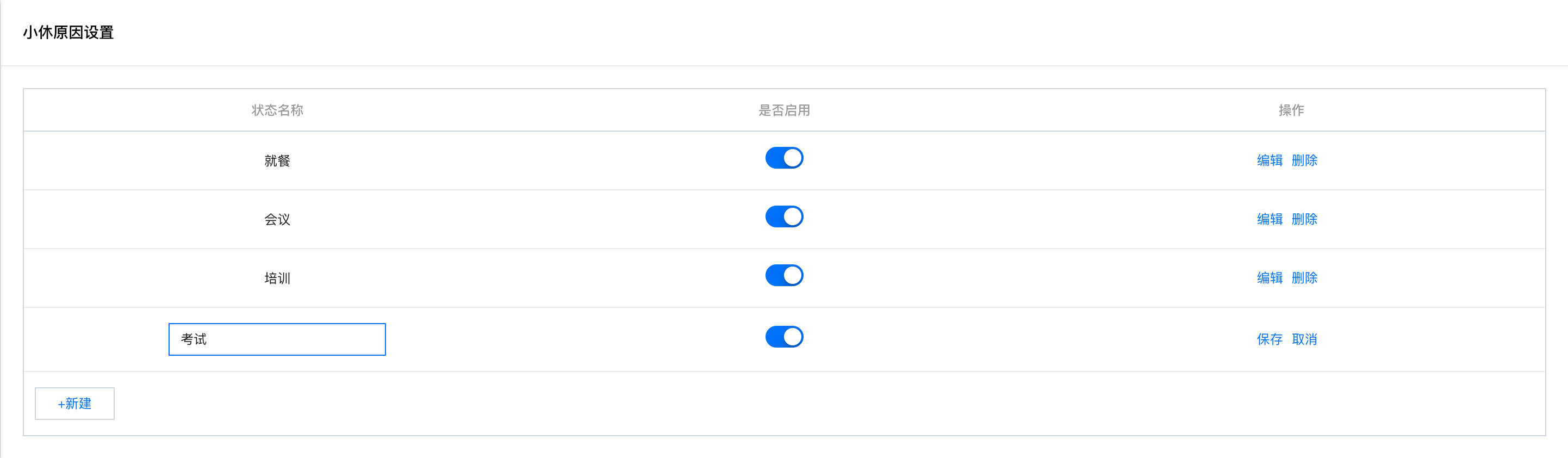Click 删除 for the 会议 row
The image size is (1568, 458).
tap(1304, 219)
